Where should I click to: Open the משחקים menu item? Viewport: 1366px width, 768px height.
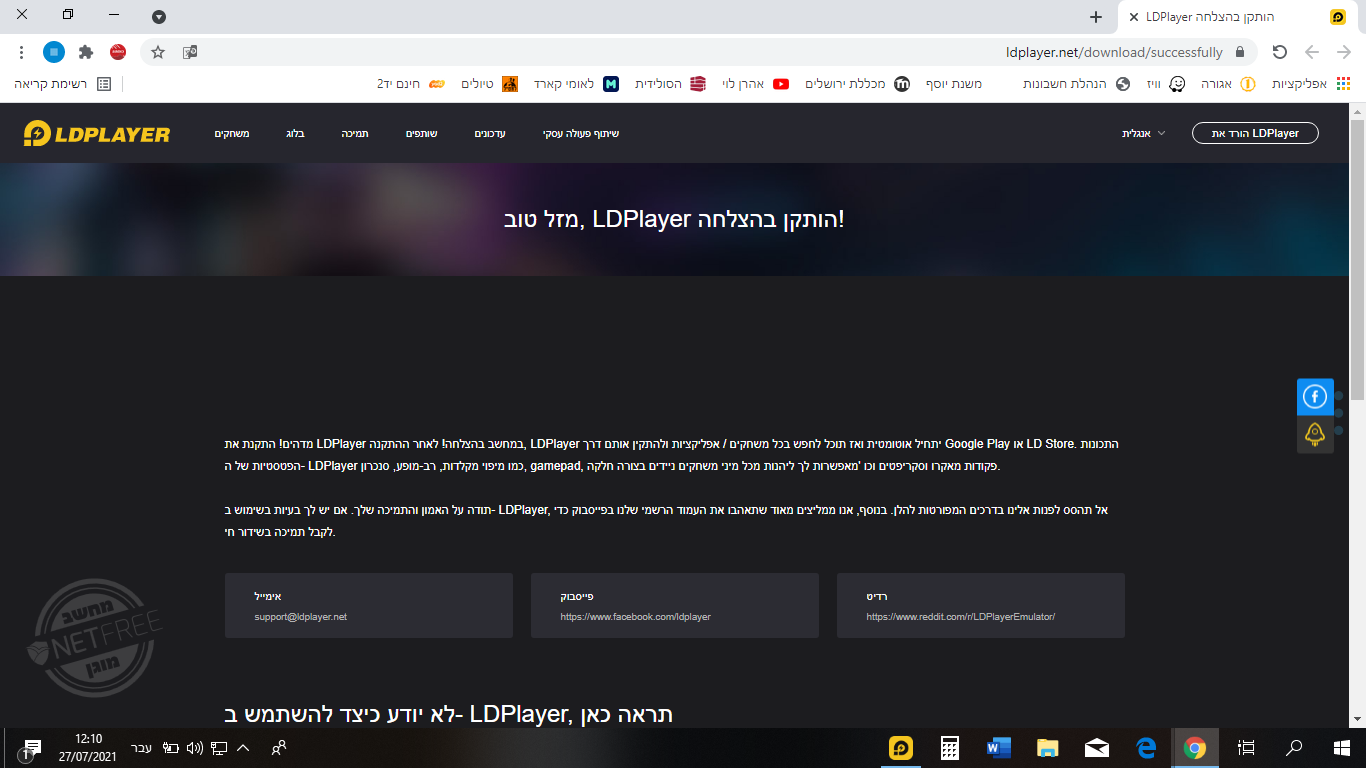click(x=232, y=134)
